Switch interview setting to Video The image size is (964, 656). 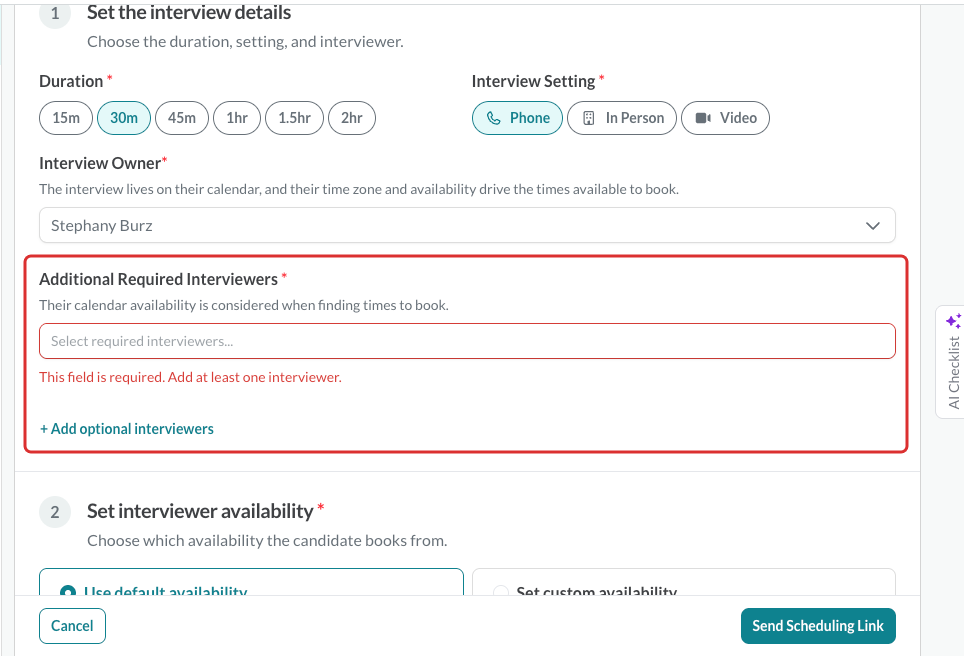725,118
